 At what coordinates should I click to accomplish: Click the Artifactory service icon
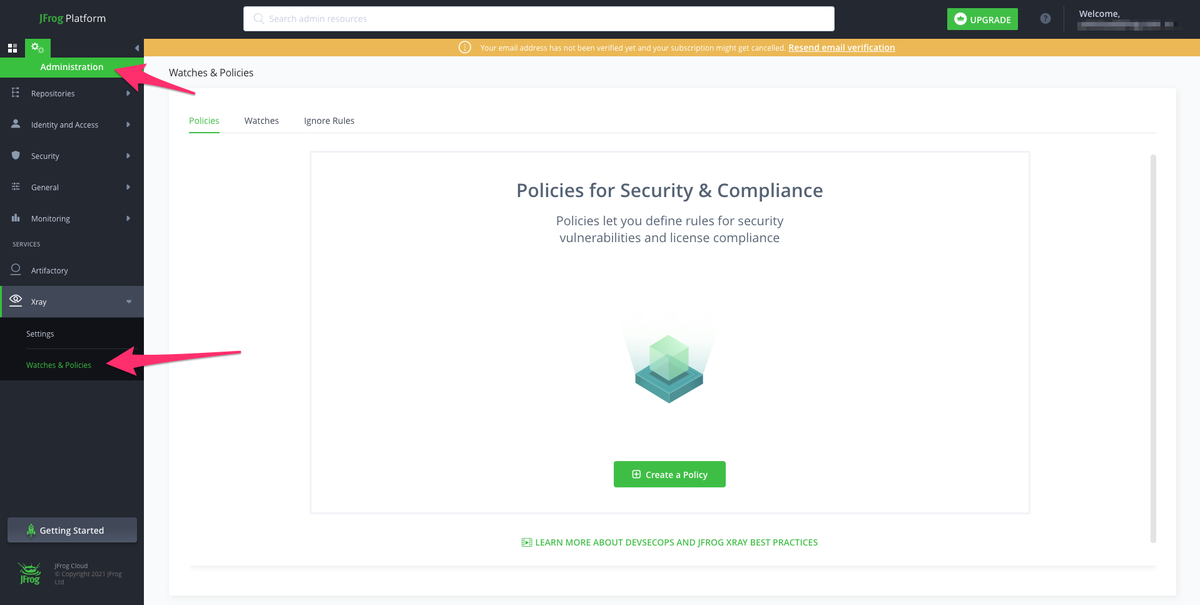tap(15, 270)
